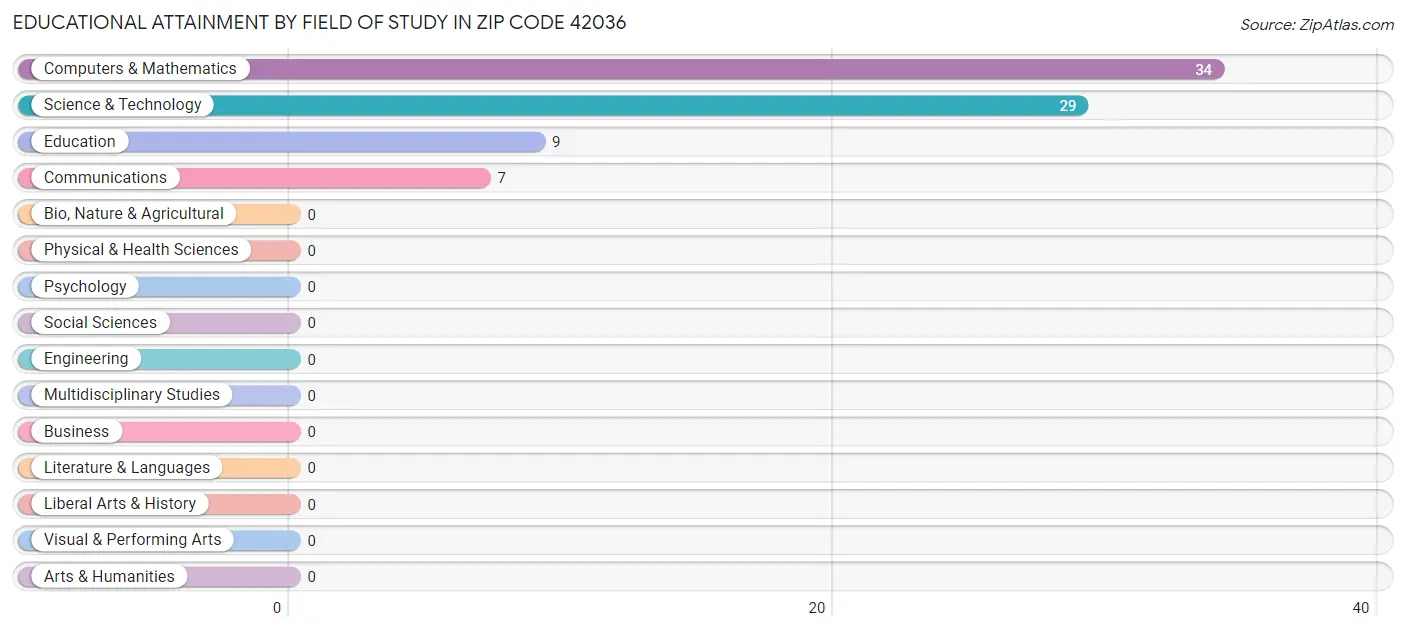Click the value 34 on the purple bar
Viewport: 1406px width, 631px height.
tap(1203, 70)
